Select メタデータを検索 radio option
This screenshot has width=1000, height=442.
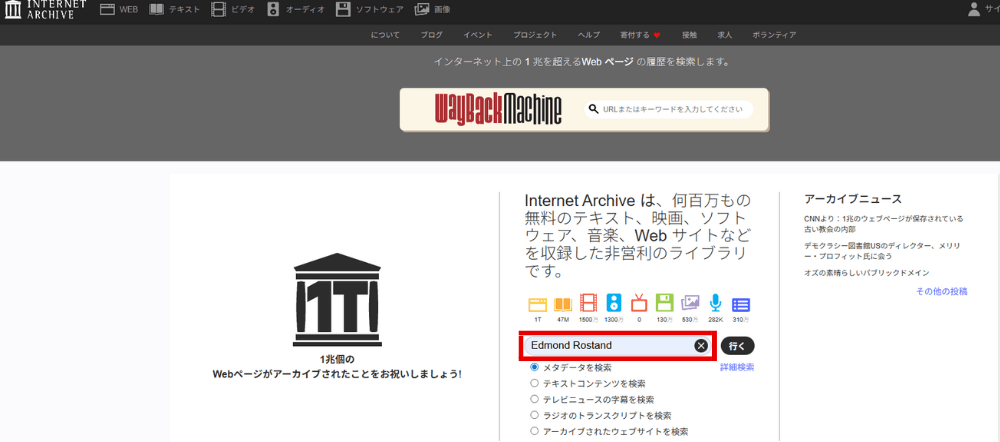tap(534, 367)
